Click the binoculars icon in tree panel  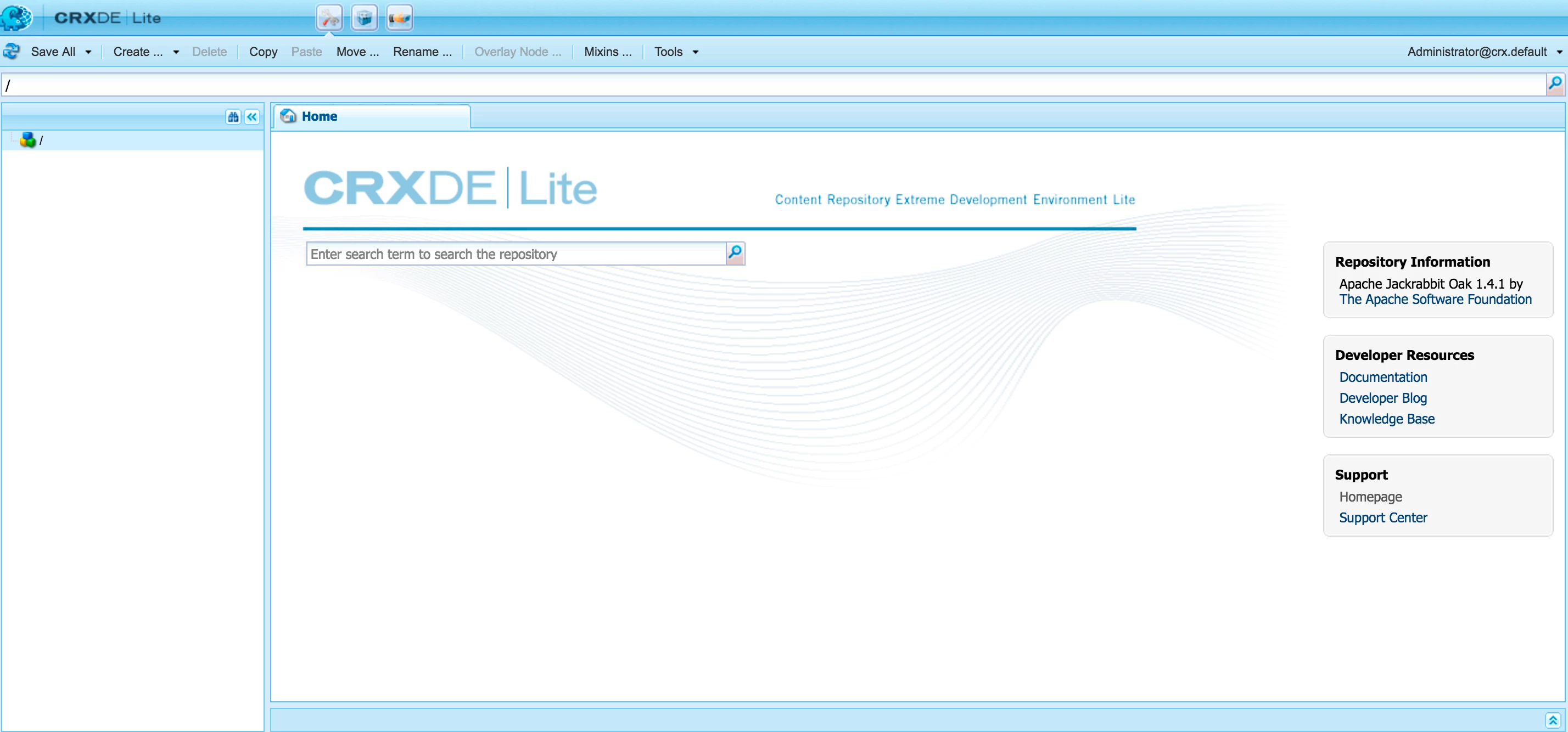coord(233,117)
